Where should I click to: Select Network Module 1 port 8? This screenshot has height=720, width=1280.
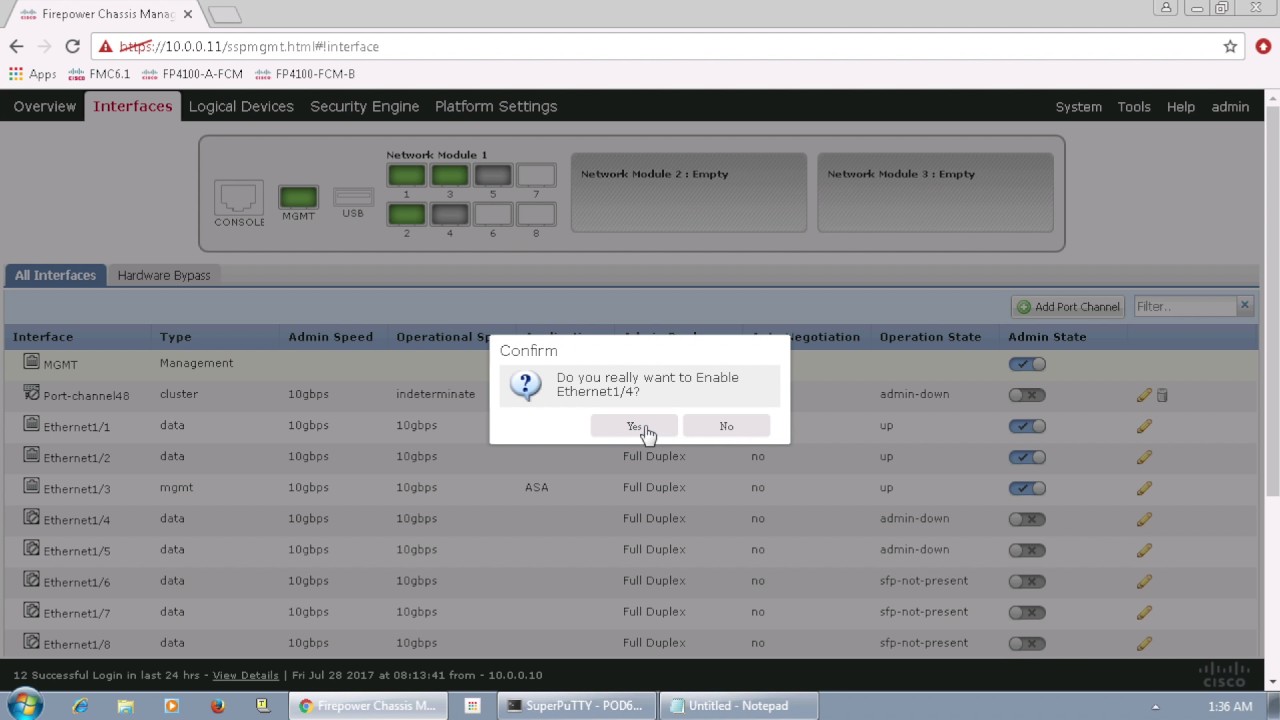(536, 213)
